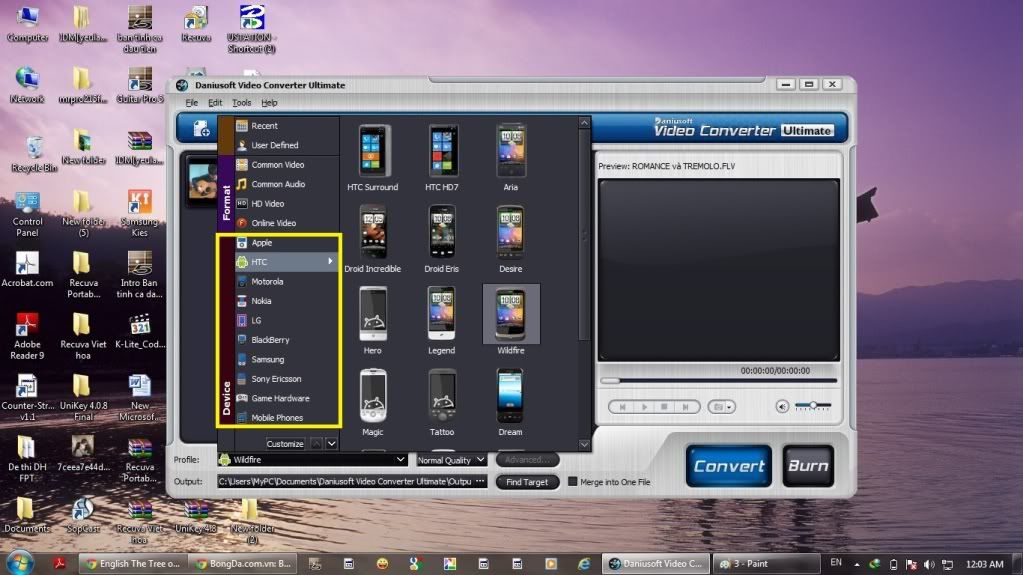Open the Help menu
The image size is (1023, 575).
269,102
